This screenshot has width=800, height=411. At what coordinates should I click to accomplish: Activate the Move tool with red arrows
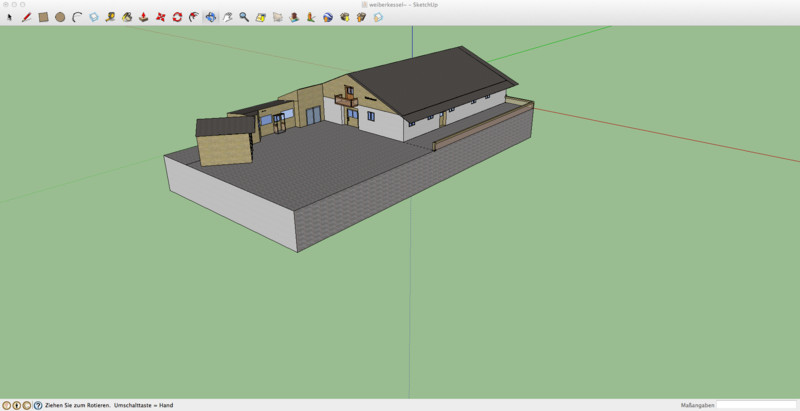pos(161,17)
